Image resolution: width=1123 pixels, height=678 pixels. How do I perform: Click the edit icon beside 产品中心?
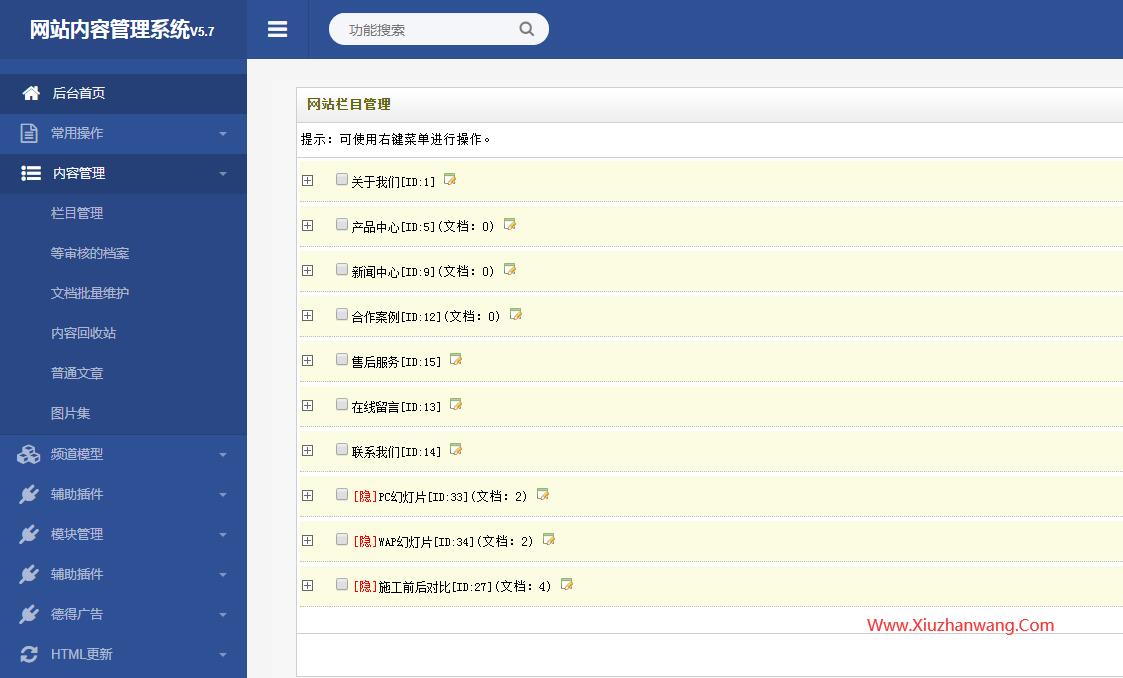click(510, 225)
